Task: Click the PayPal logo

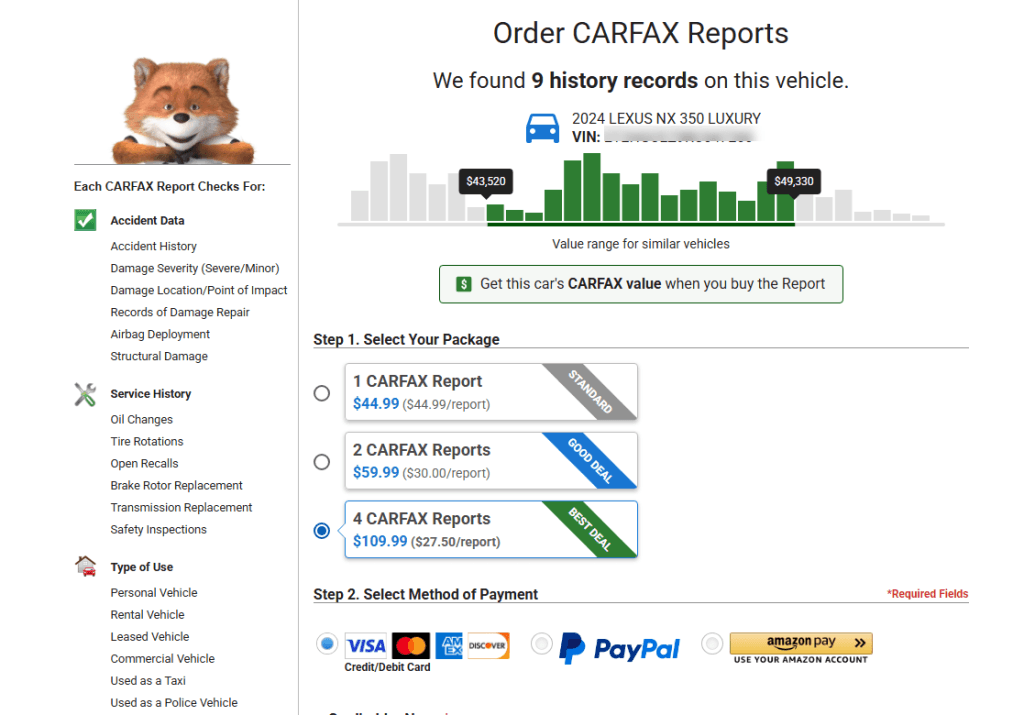Action: tap(619, 648)
